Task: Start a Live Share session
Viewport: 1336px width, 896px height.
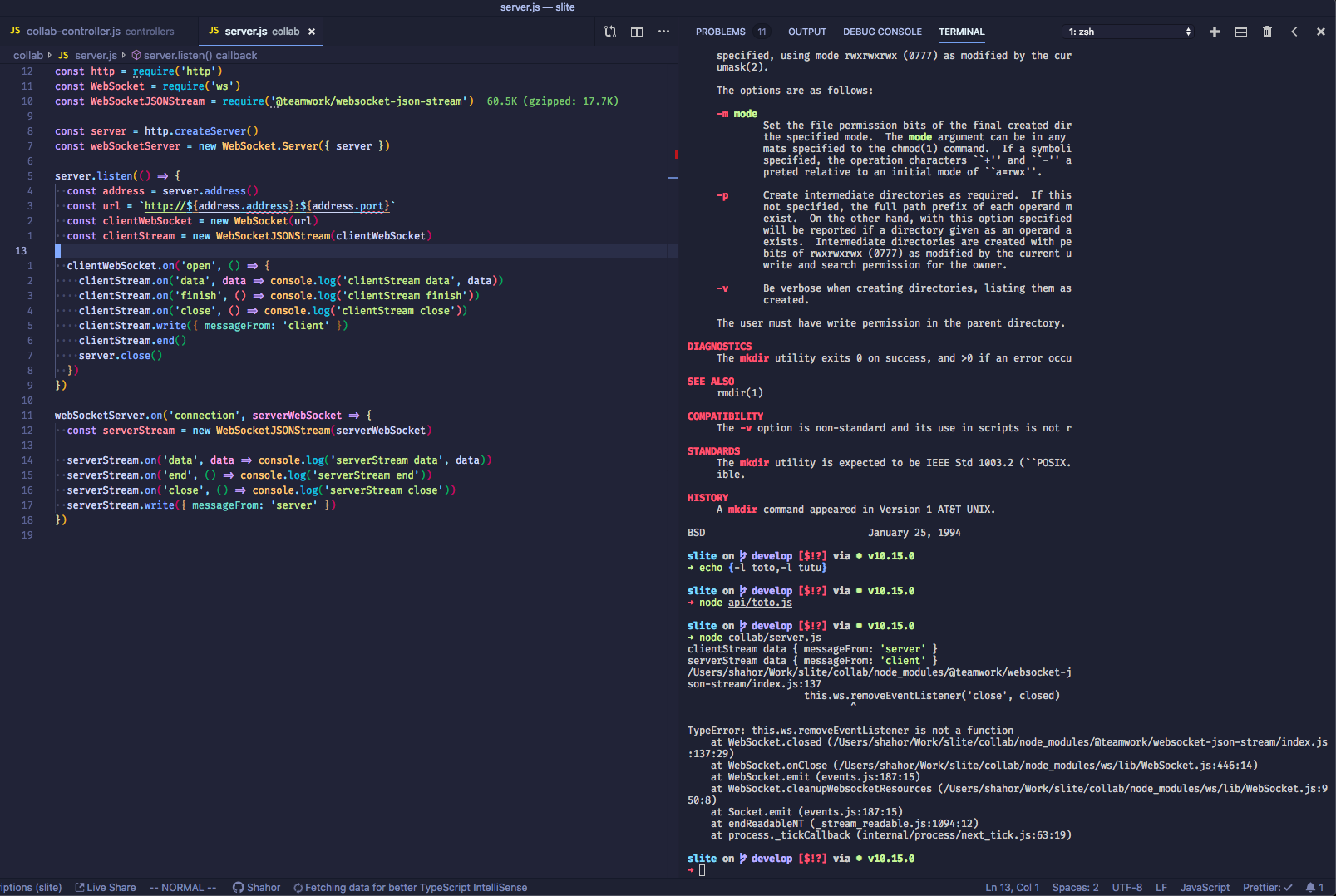Action: click(x=105, y=887)
